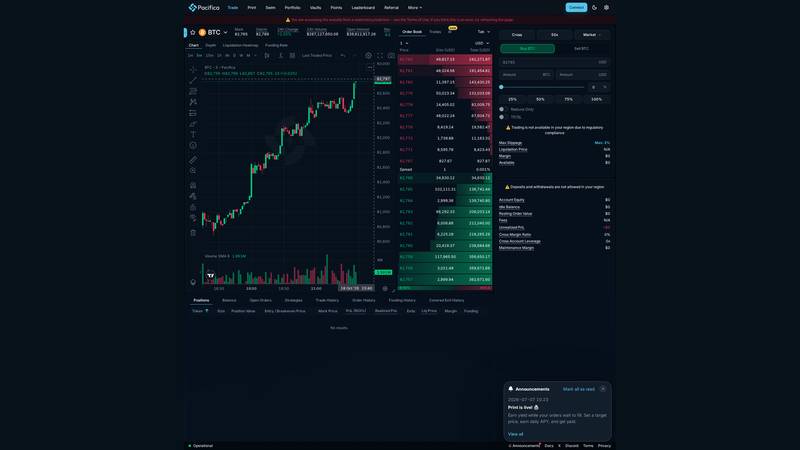This screenshot has height=450, width=800.
Task: Select the brush drawing tool
Action: pos(193,124)
